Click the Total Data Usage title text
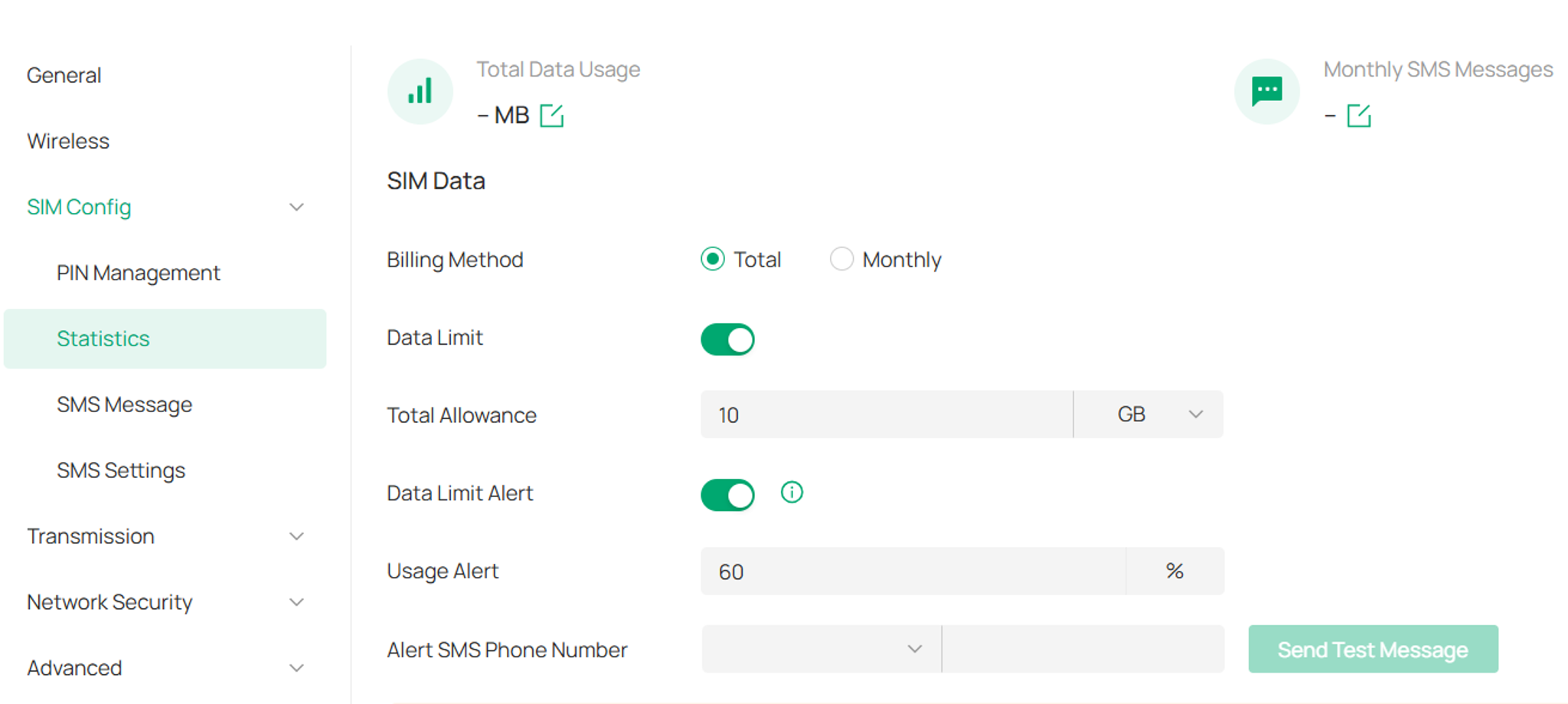This screenshot has height=704, width=1568. point(558,70)
